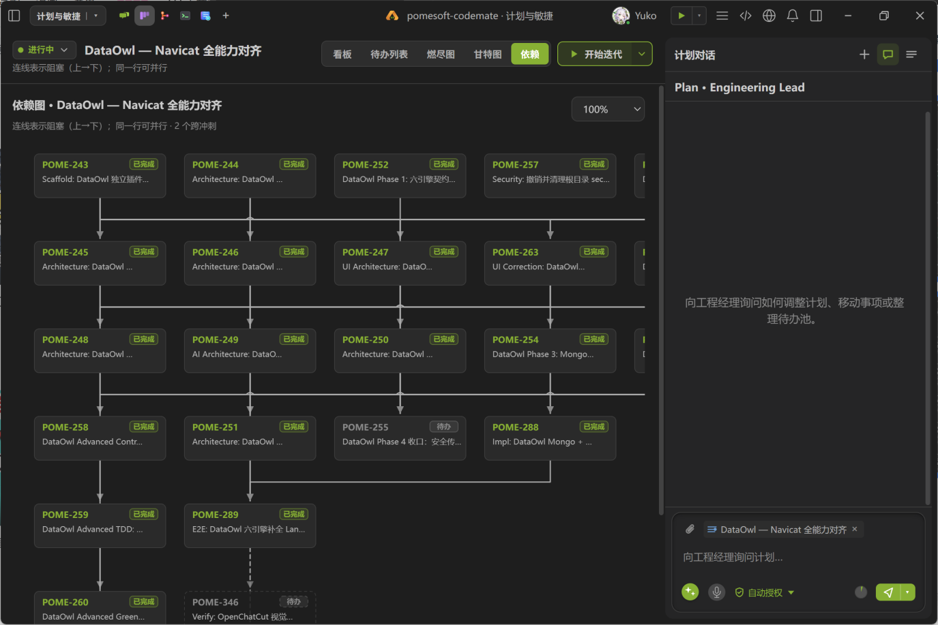Toggle the right side panel icon
The width and height of the screenshot is (938, 625).
tap(815, 16)
